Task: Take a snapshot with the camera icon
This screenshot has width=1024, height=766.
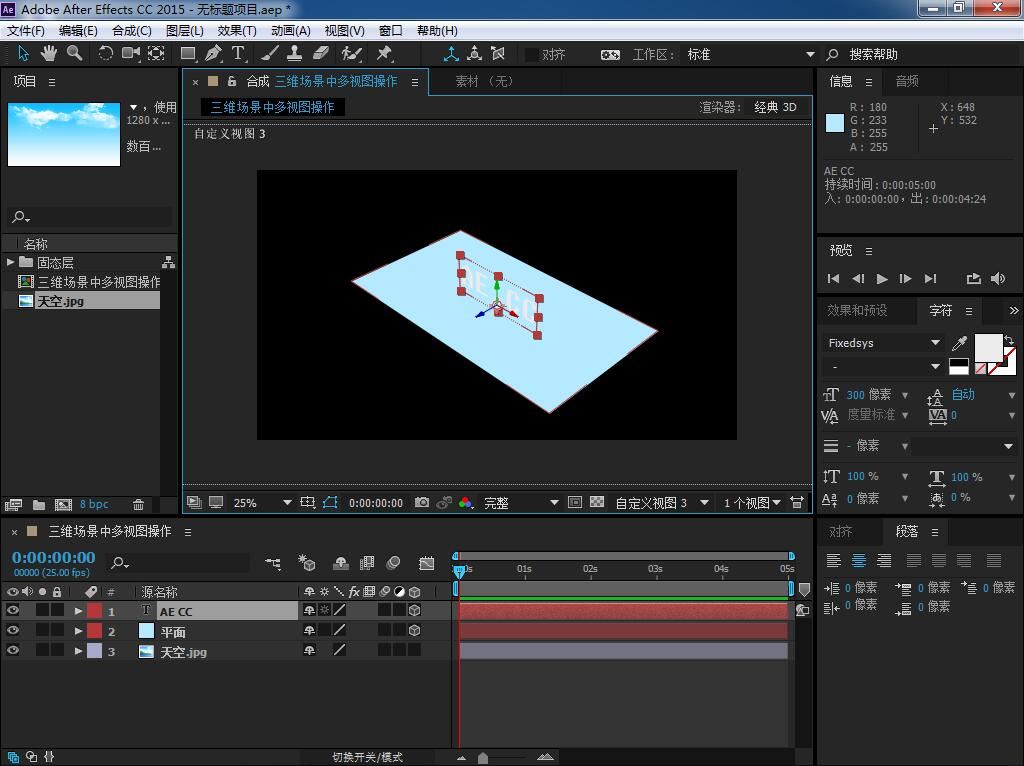Action: tap(422, 502)
